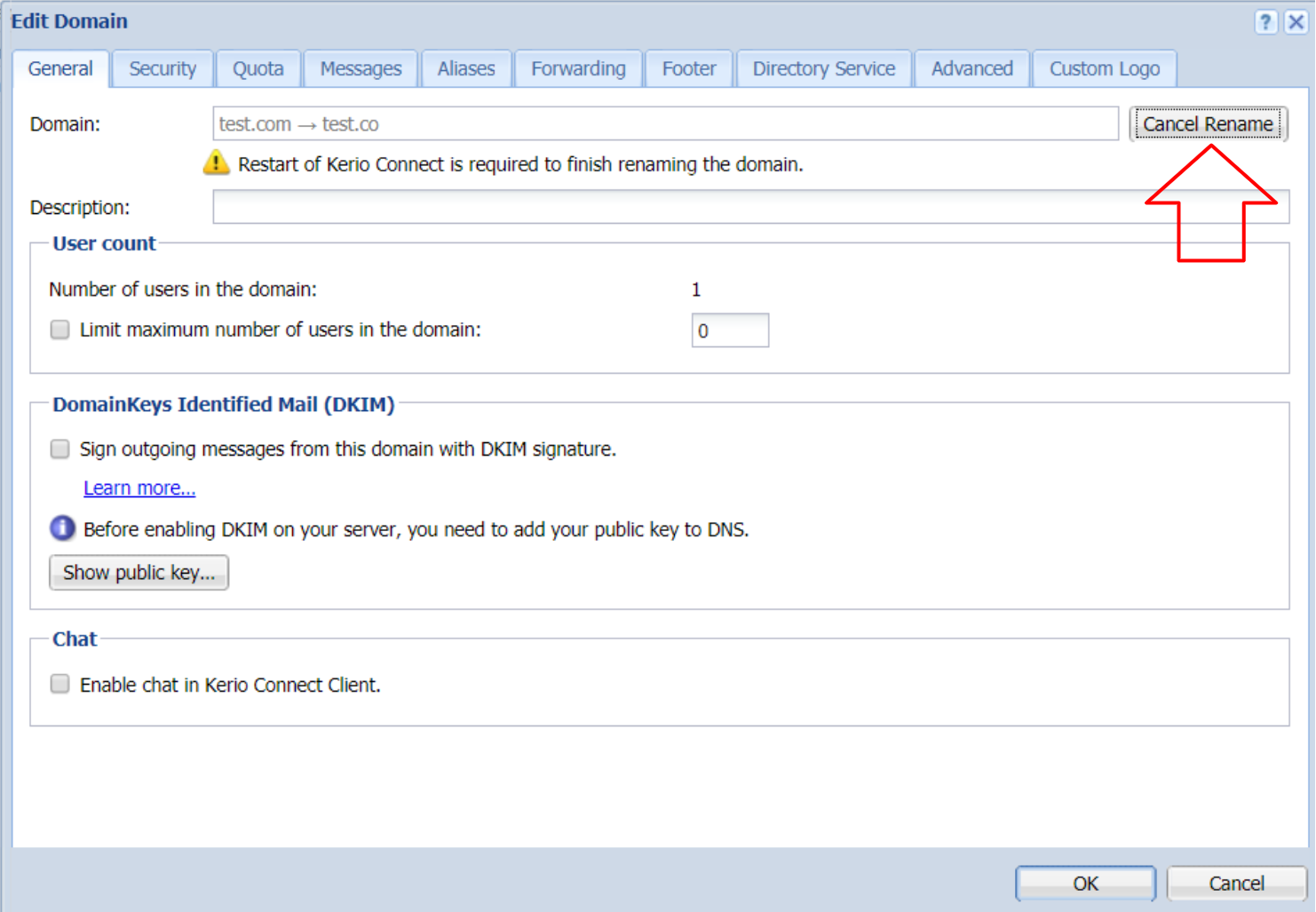
Task: Confirm changes with the OK button
Action: [1085, 884]
